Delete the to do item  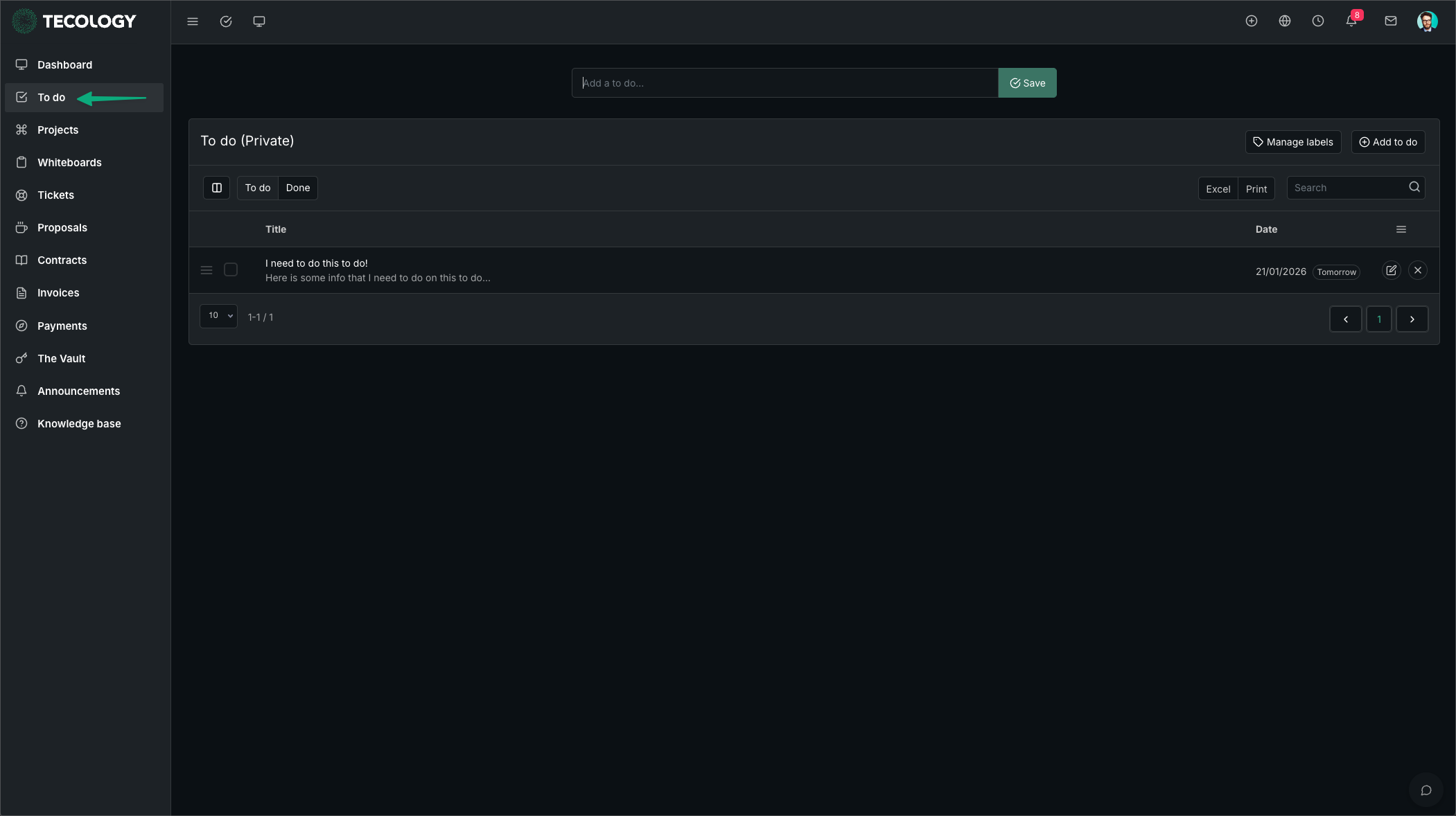[x=1417, y=270]
